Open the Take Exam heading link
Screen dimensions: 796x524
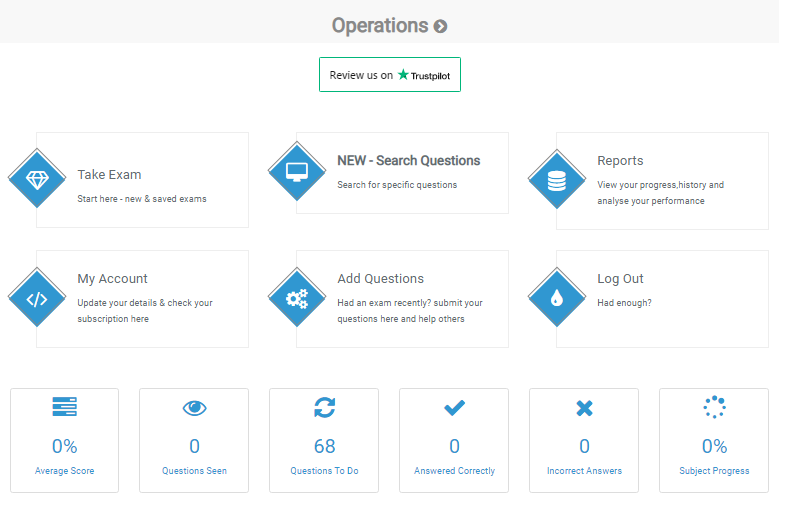coord(109,175)
